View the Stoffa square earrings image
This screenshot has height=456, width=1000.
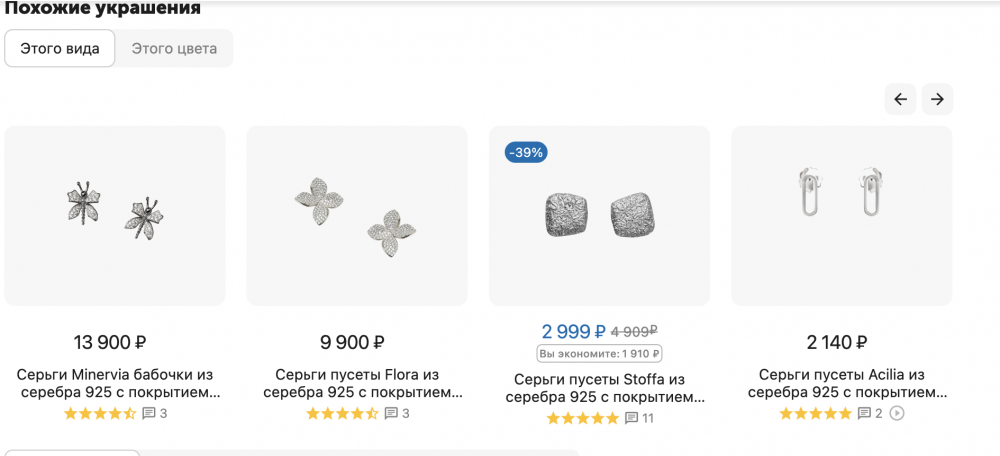[x=599, y=215]
